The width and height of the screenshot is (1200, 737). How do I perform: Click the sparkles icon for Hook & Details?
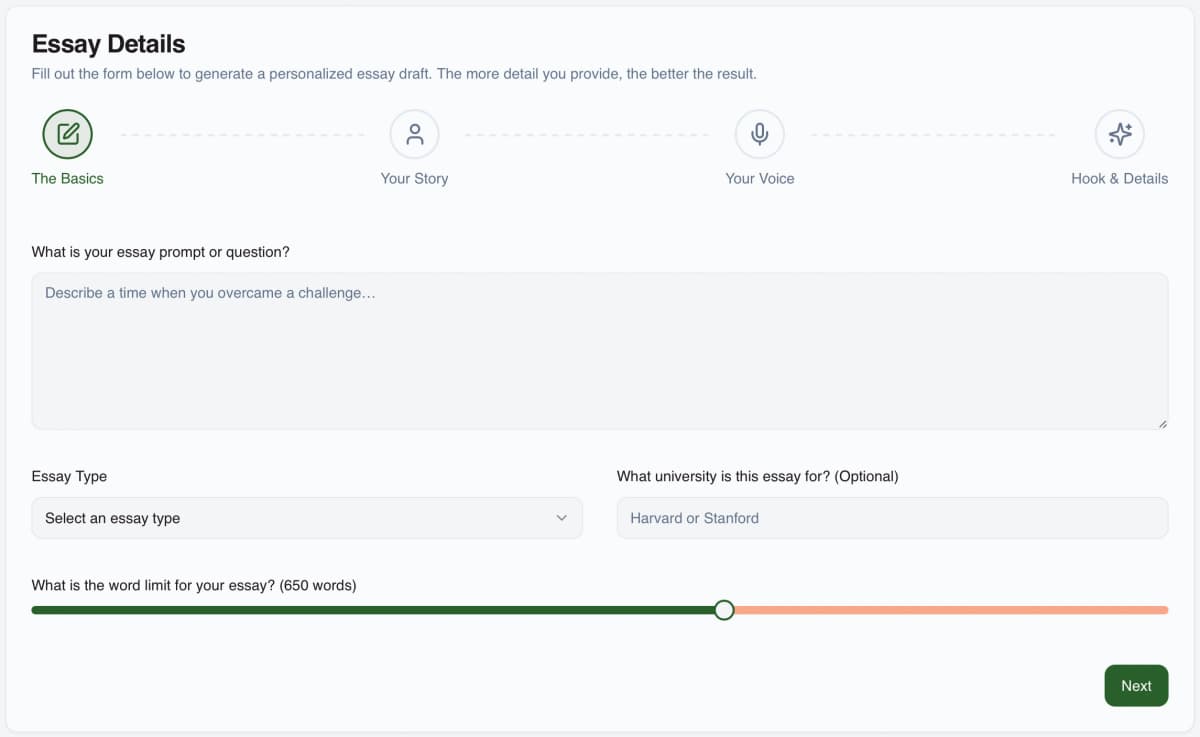pyautogui.click(x=1120, y=134)
